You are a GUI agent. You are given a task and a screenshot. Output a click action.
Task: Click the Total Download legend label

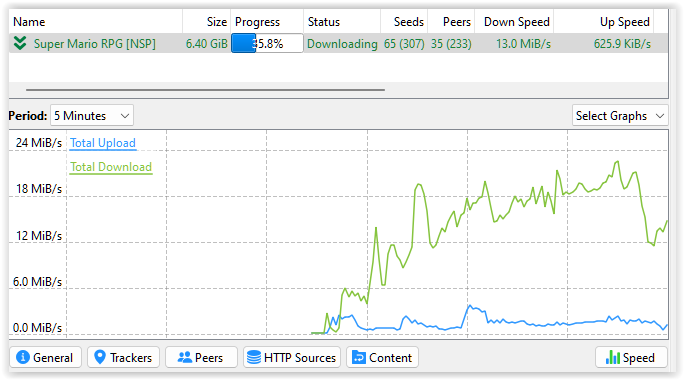pyautogui.click(x=111, y=167)
